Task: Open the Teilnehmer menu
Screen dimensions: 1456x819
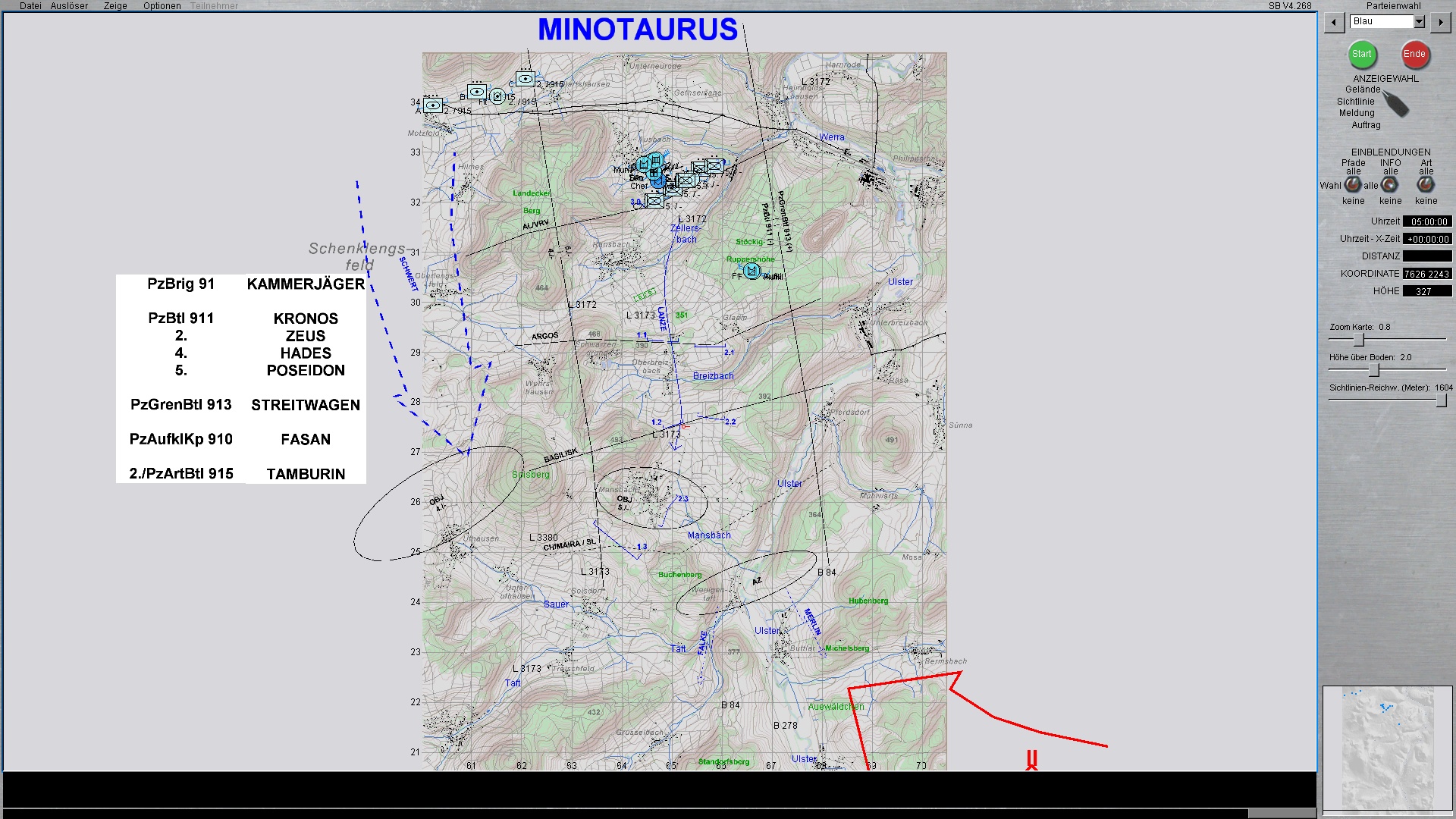Action: pyautogui.click(x=214, y=6)
